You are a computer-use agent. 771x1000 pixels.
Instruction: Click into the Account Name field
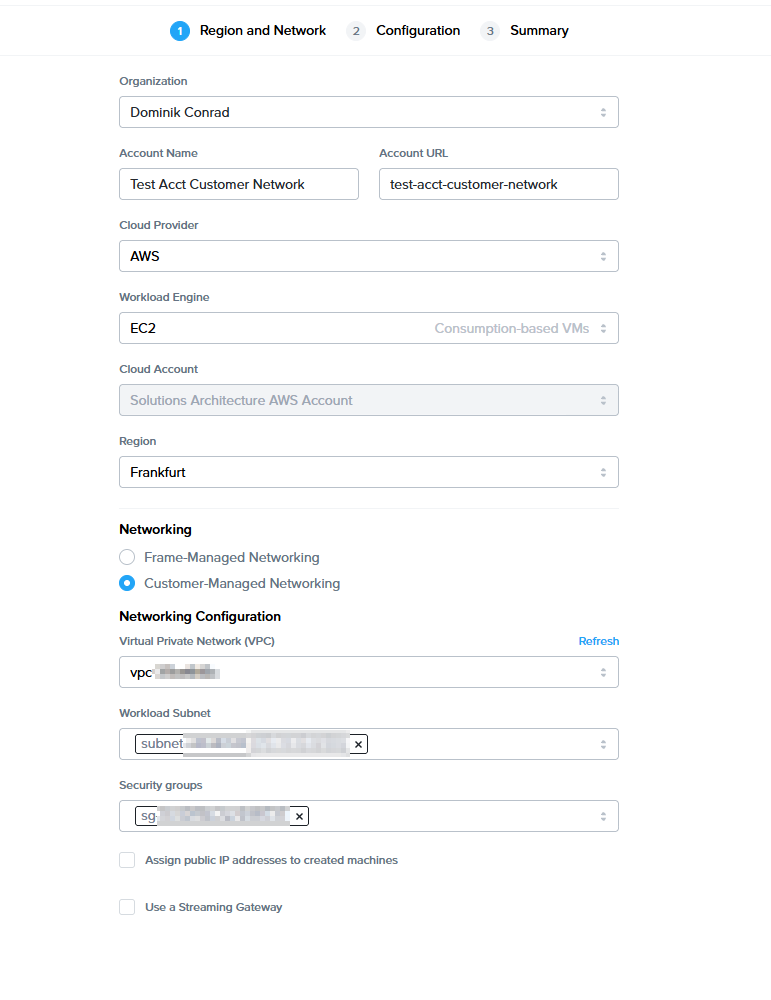coord(238,184)
